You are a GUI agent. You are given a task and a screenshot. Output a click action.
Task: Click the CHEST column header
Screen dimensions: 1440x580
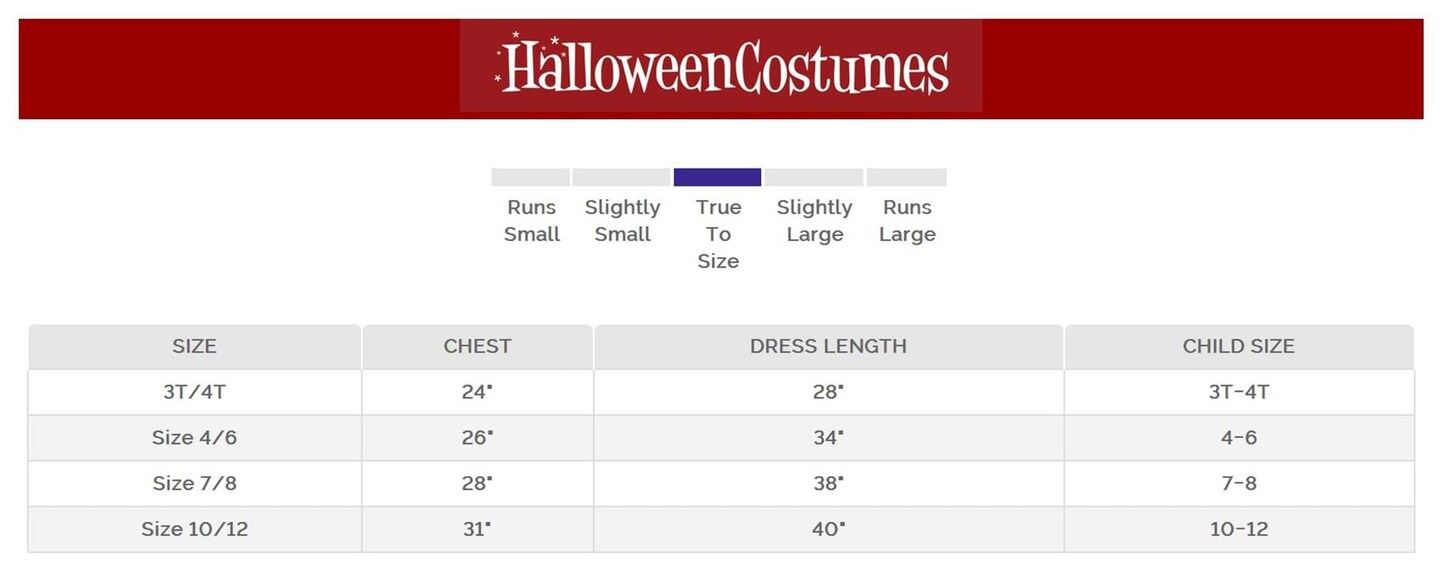click(x=477, y=346)
